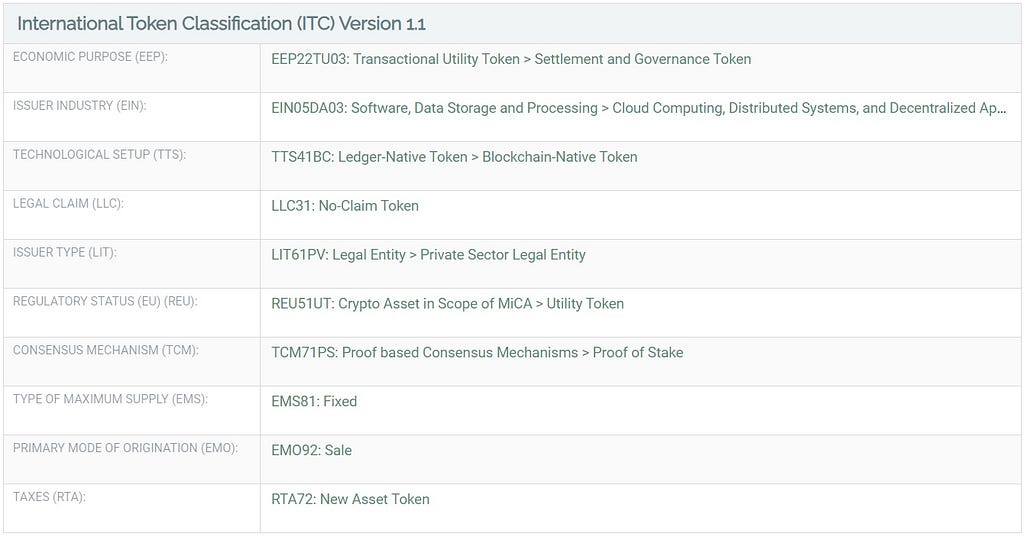Image resolution: width=1024 pixels, height=536 pixels.
Task: Click the EMS81 Fixed value
Action: click(313, 402)
